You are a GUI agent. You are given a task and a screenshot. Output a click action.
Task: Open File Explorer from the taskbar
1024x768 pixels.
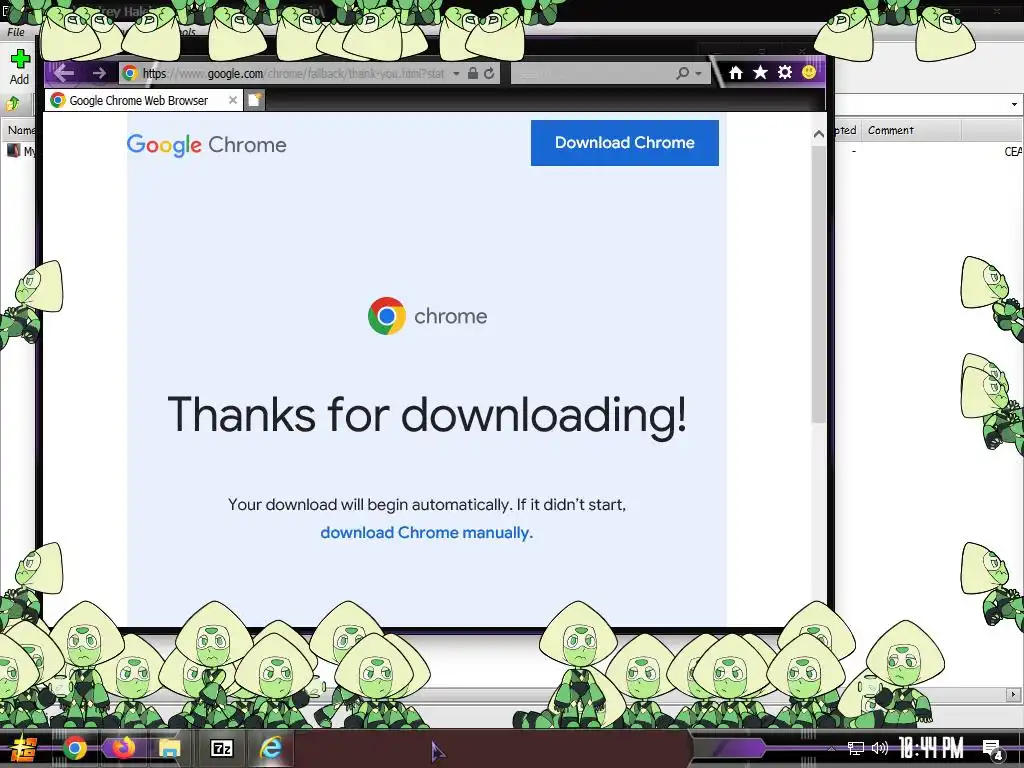pyautogui.click(x=170, y=748)
